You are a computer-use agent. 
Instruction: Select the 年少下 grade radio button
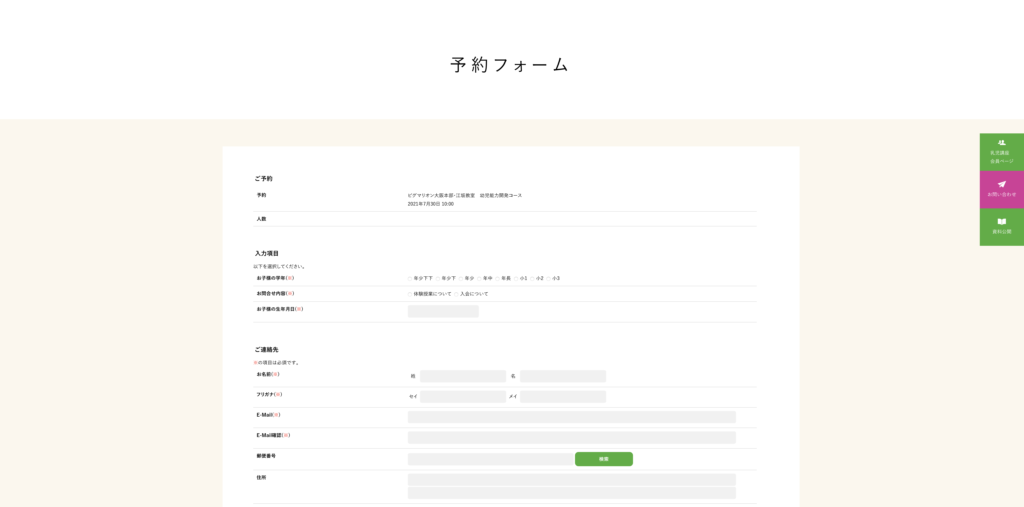(x=438, y=278)
